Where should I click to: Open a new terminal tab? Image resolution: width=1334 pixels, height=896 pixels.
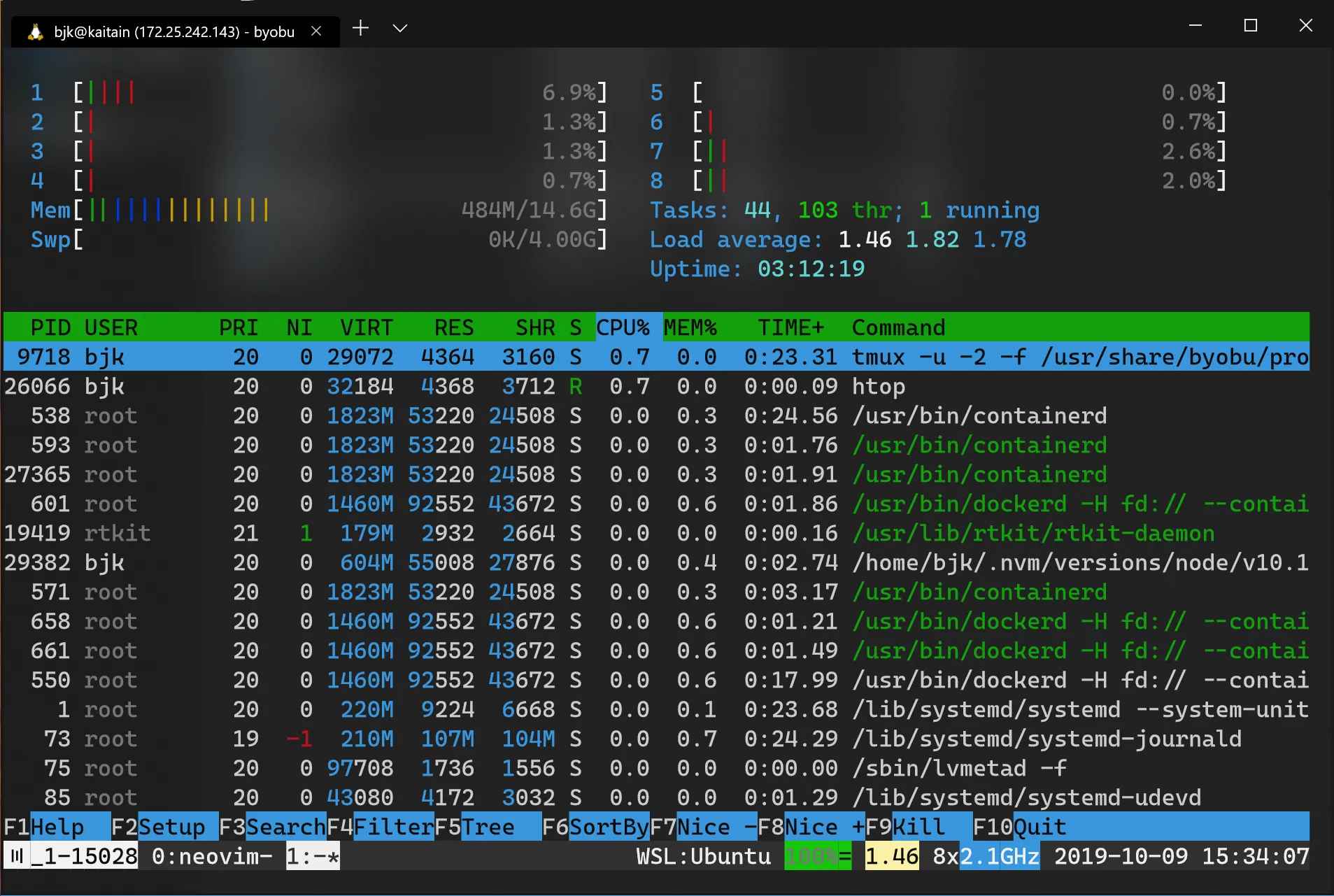click(360, 28)
